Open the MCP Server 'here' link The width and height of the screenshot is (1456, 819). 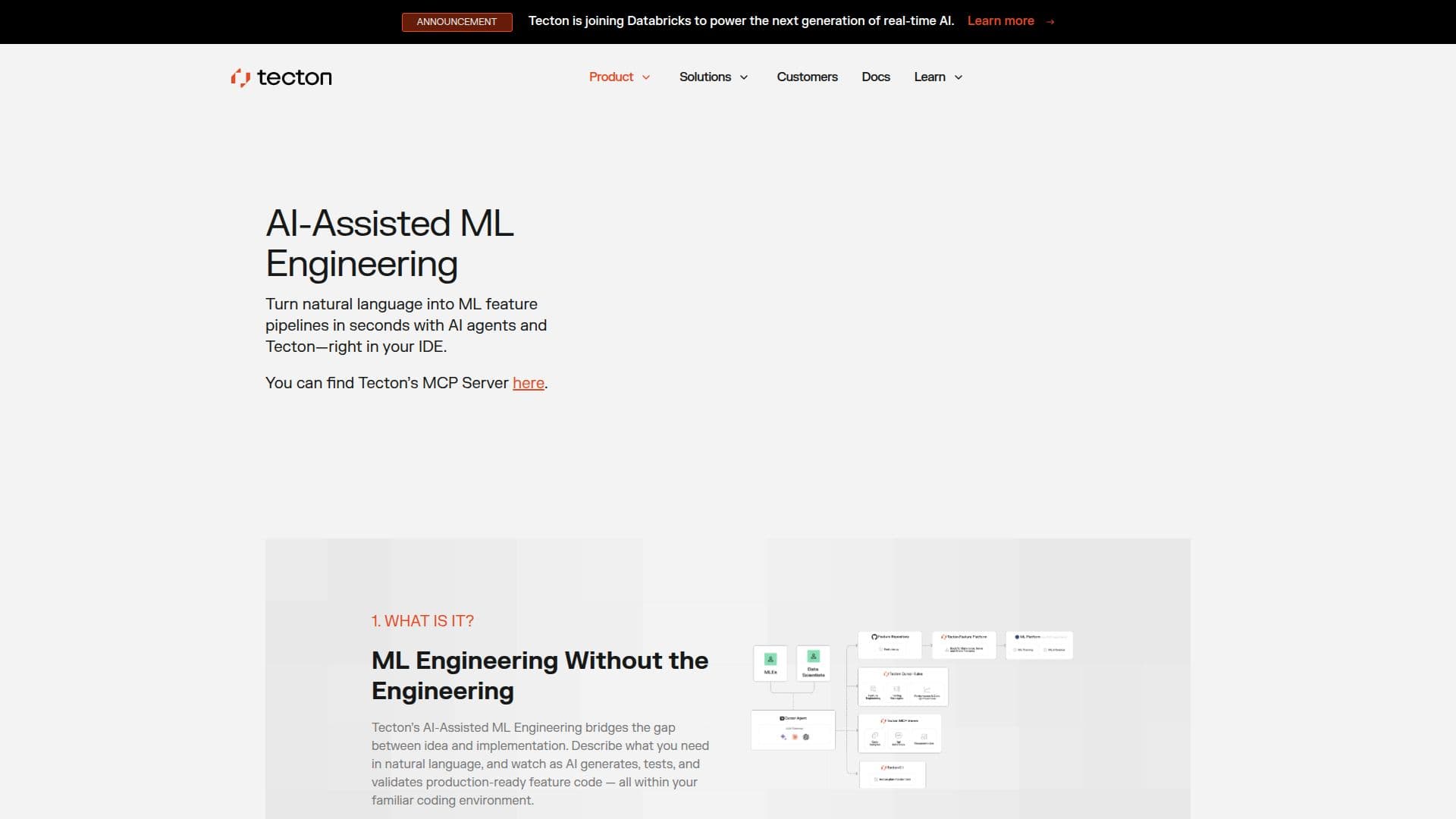(x=528, y=383)
